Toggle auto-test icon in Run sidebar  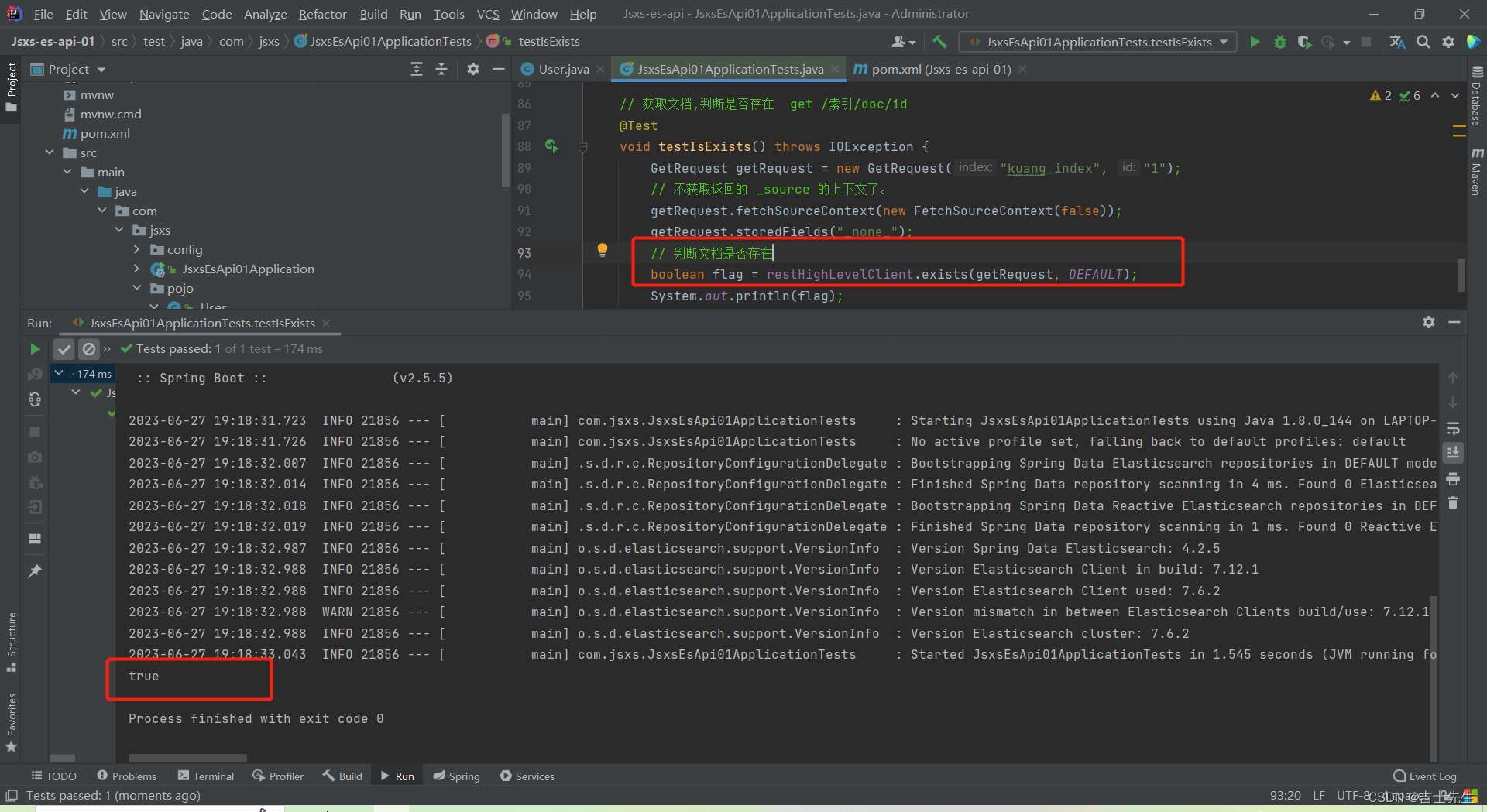click(35, 399)
